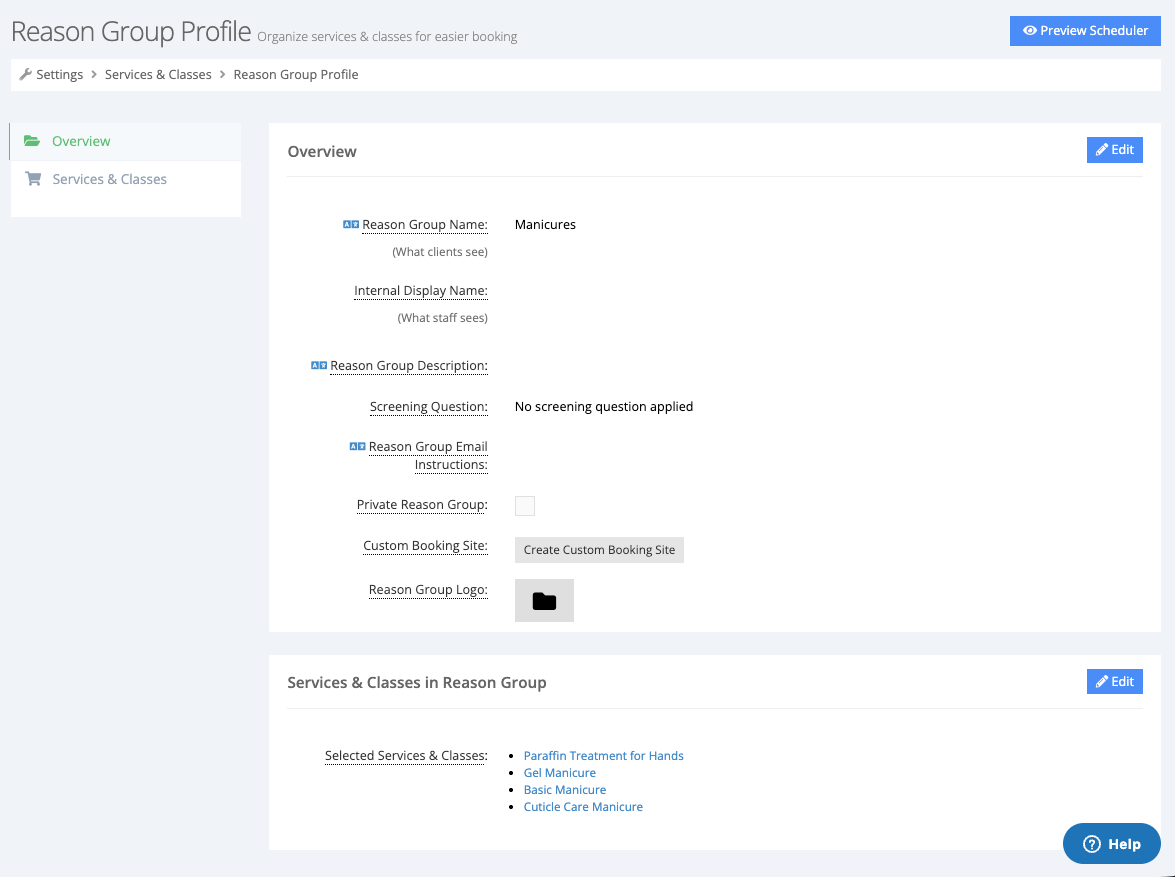
Task: Open Paraffin Treatment for Hands link
Action: click(x=603, y=756)
